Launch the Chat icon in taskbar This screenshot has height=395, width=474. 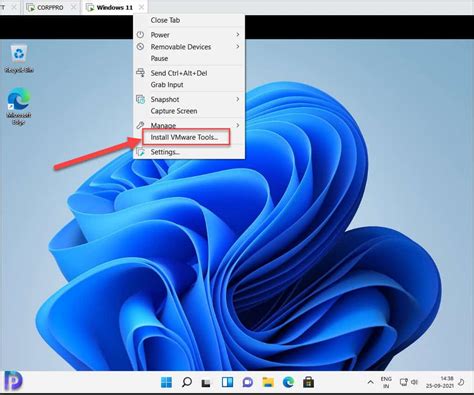(x=248, y=382)
